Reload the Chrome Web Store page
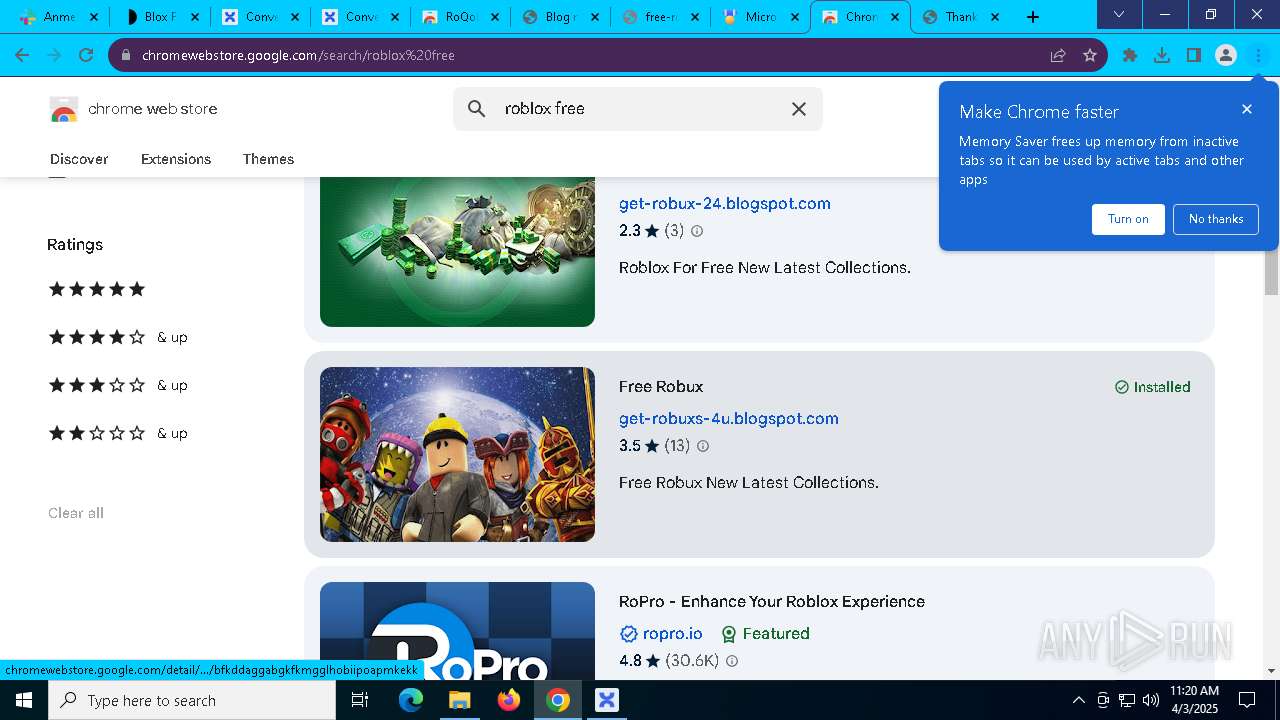The image size is (1280, 720). click(x=86, y=55)
